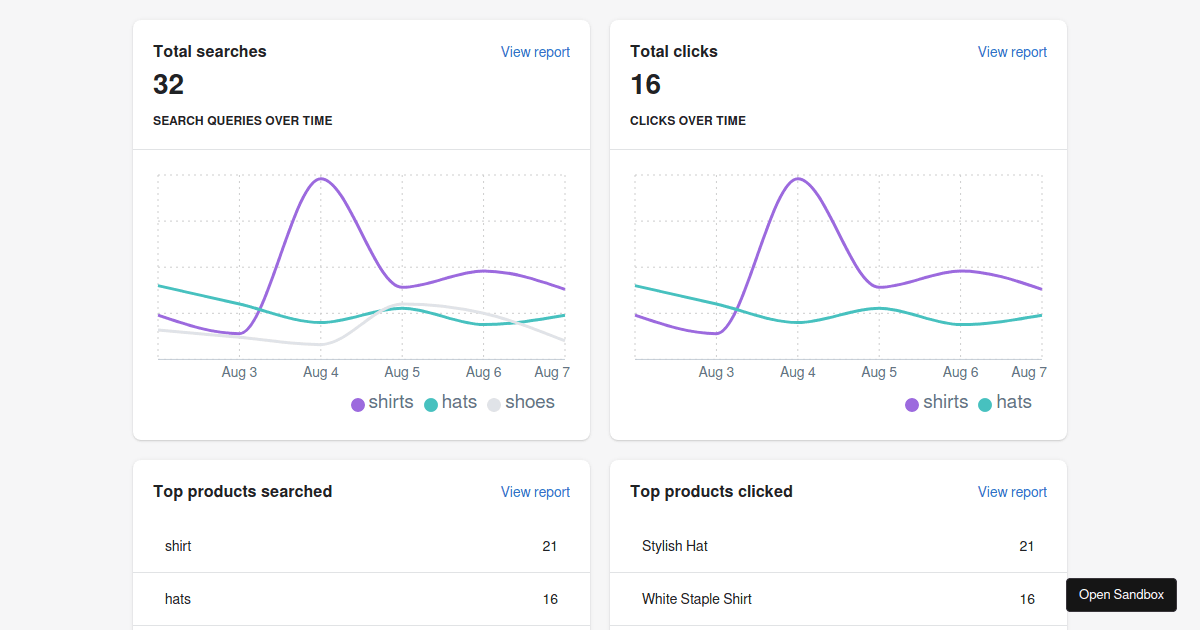Click the teal hats legend dot on clicks chart
The width and height of the screenshot is (1200, 630).
coord(986,403)
